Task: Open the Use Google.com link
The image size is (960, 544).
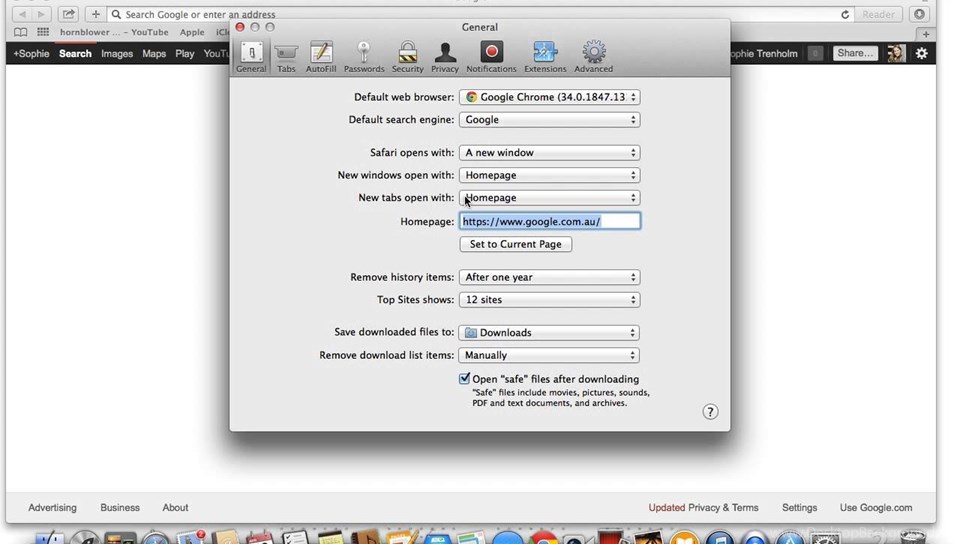Action: pyautogui.click(x=876, y=508)
